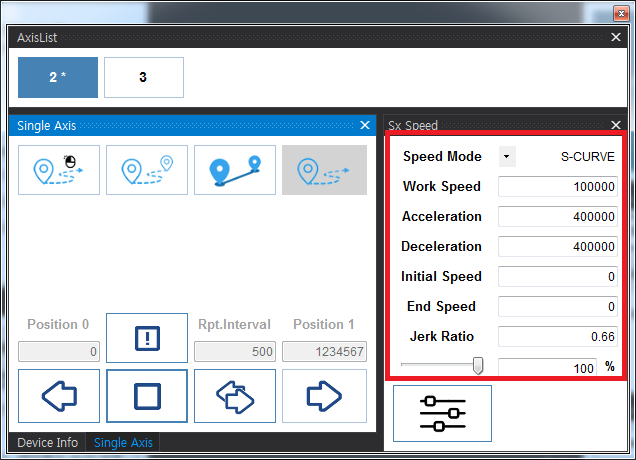Click the left arrow move button
The width and height of the screenshot is (636, 460).
coord(59,396)
